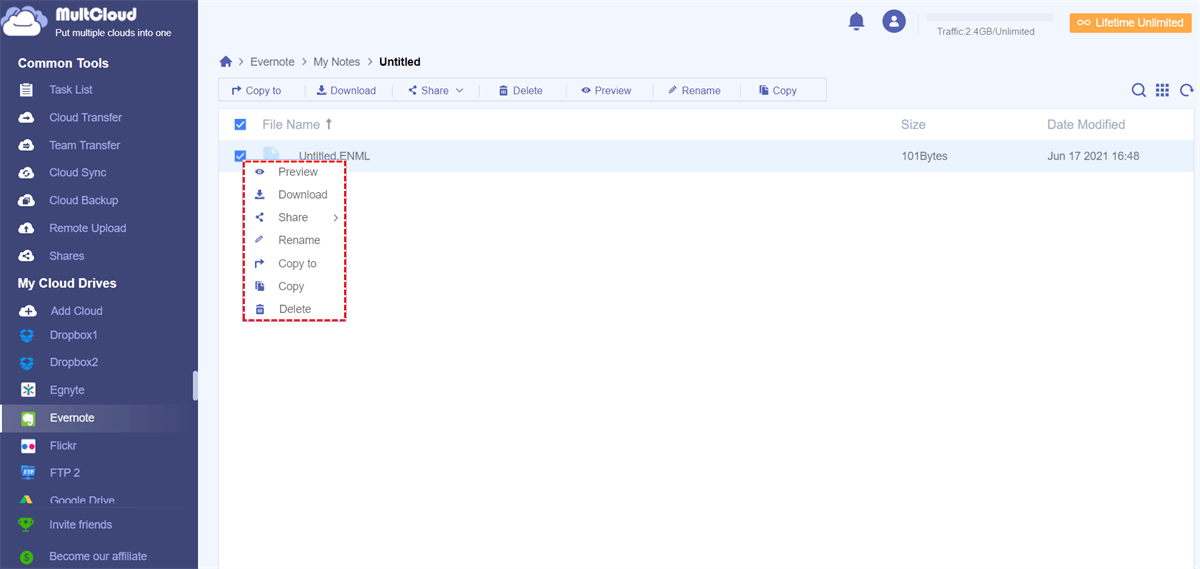The height and width of the screenshot is (569, 1200).
Task: Click Invite friends
Action: [80, 525]
